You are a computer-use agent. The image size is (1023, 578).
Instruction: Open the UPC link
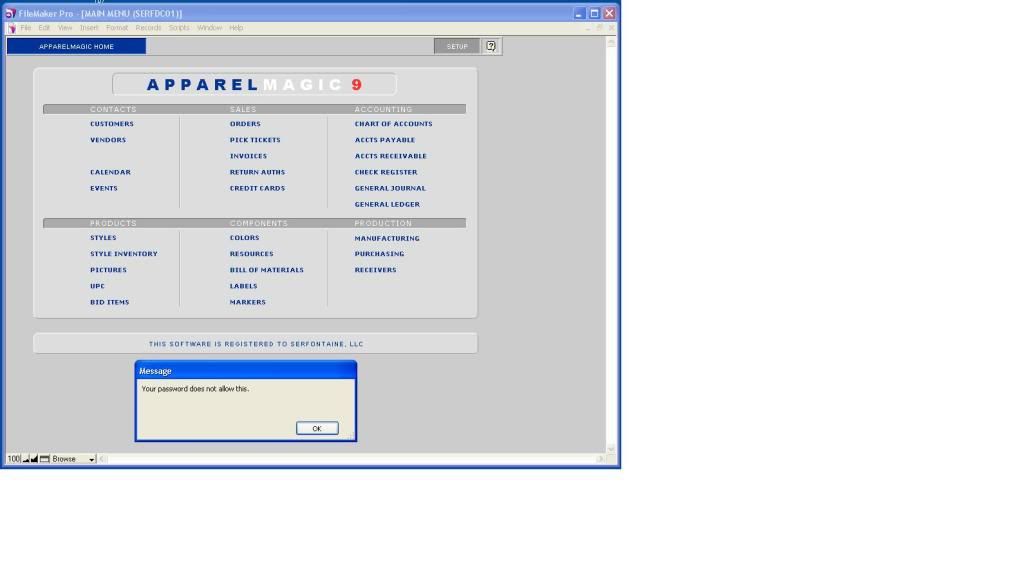(x=97, y=286)
